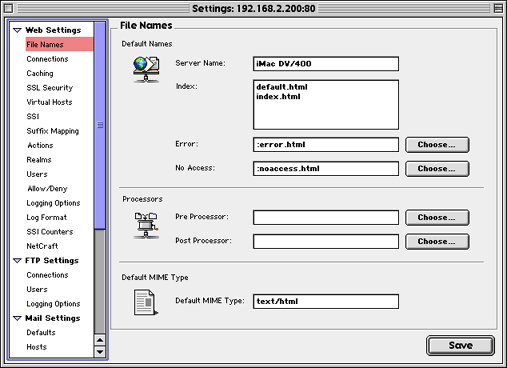Open Logging Options under FTP Settings
The width and height of the screenshot is (507, 368).
(53, 304)
